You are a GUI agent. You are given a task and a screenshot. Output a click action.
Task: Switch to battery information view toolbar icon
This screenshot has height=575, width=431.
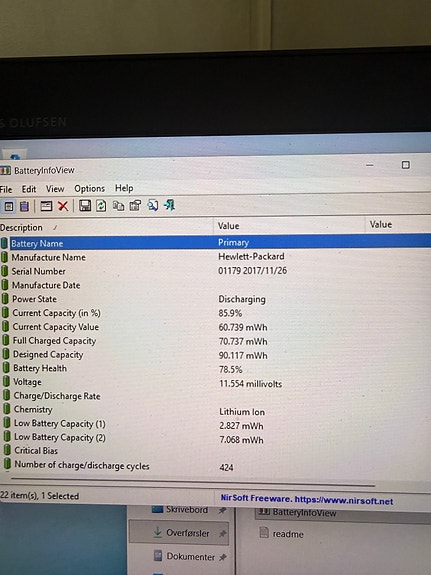pyautogui.click(x=9, y=206)
